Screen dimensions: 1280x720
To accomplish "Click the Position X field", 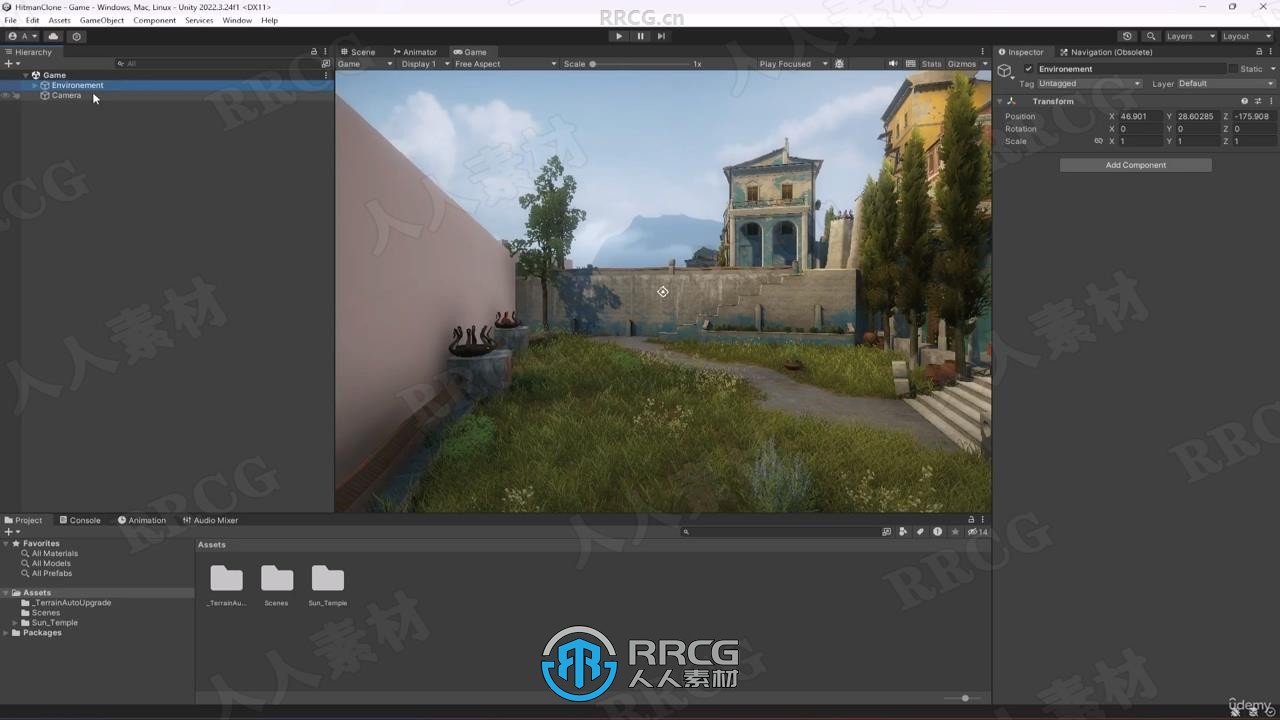I will [x=1140, y=116].
